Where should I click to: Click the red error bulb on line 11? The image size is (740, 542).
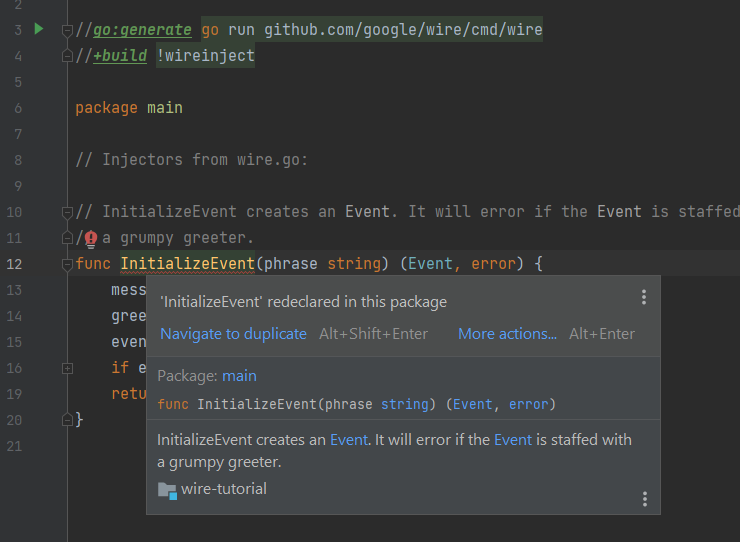tap(91, 239)
